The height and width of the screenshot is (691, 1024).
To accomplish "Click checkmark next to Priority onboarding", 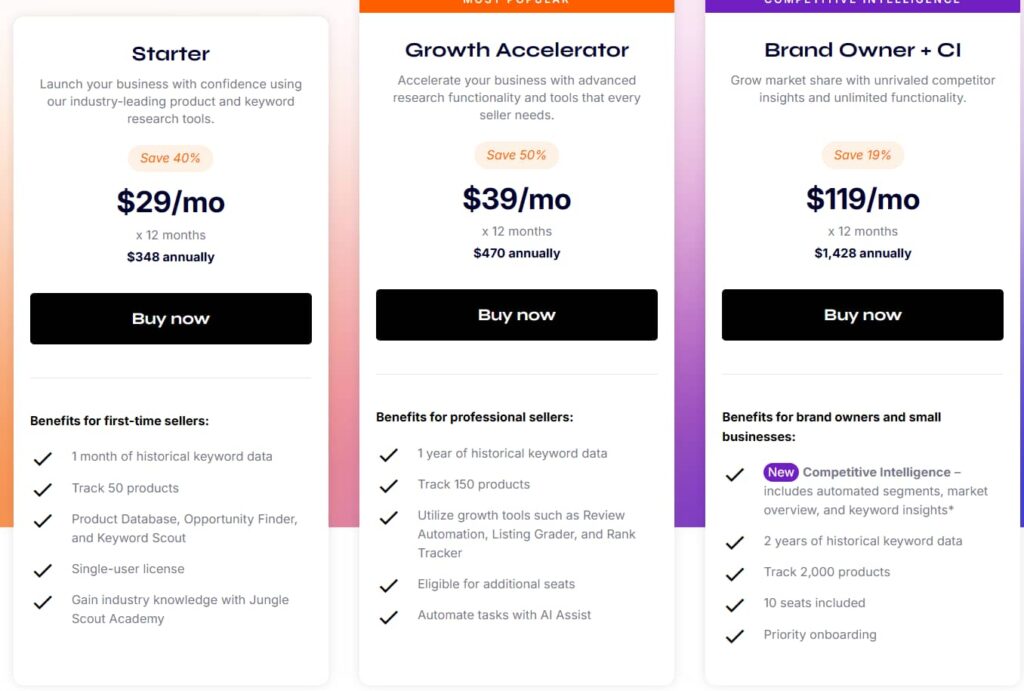I will pyautogui.click(x=734, y=636).
